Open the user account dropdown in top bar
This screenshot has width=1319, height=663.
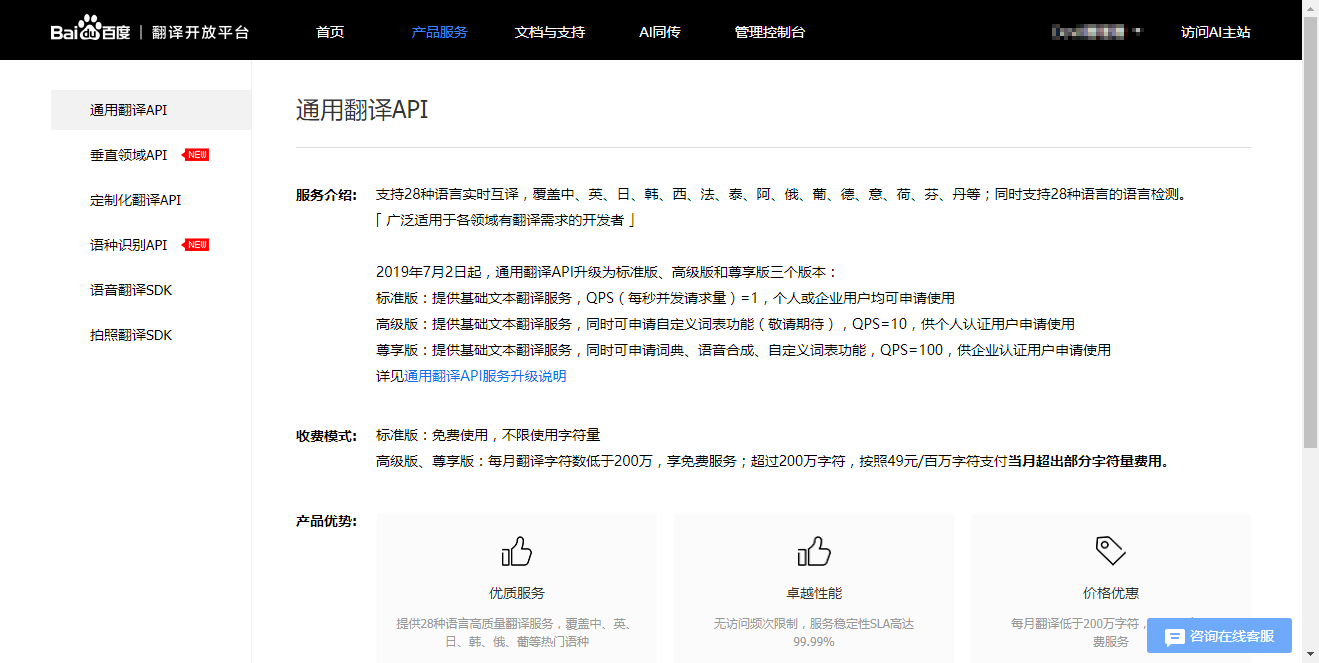[x=1097, y=30]
